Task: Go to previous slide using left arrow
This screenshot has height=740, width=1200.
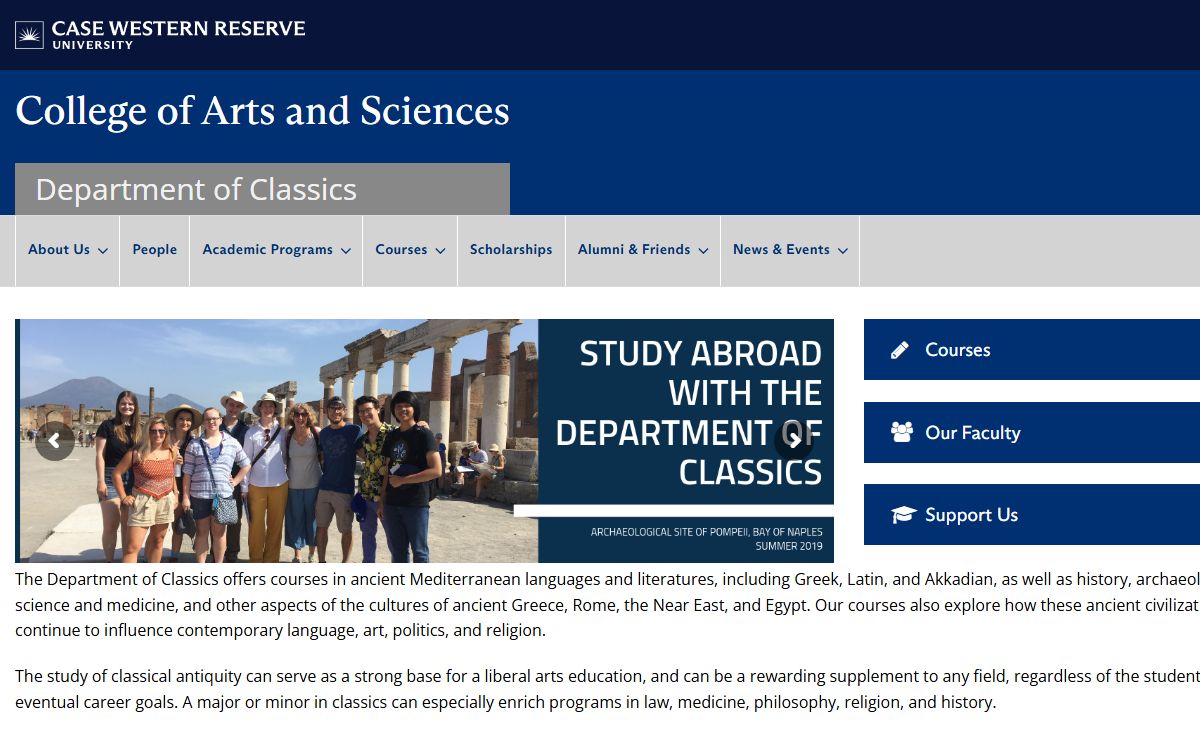Action: 55,441
